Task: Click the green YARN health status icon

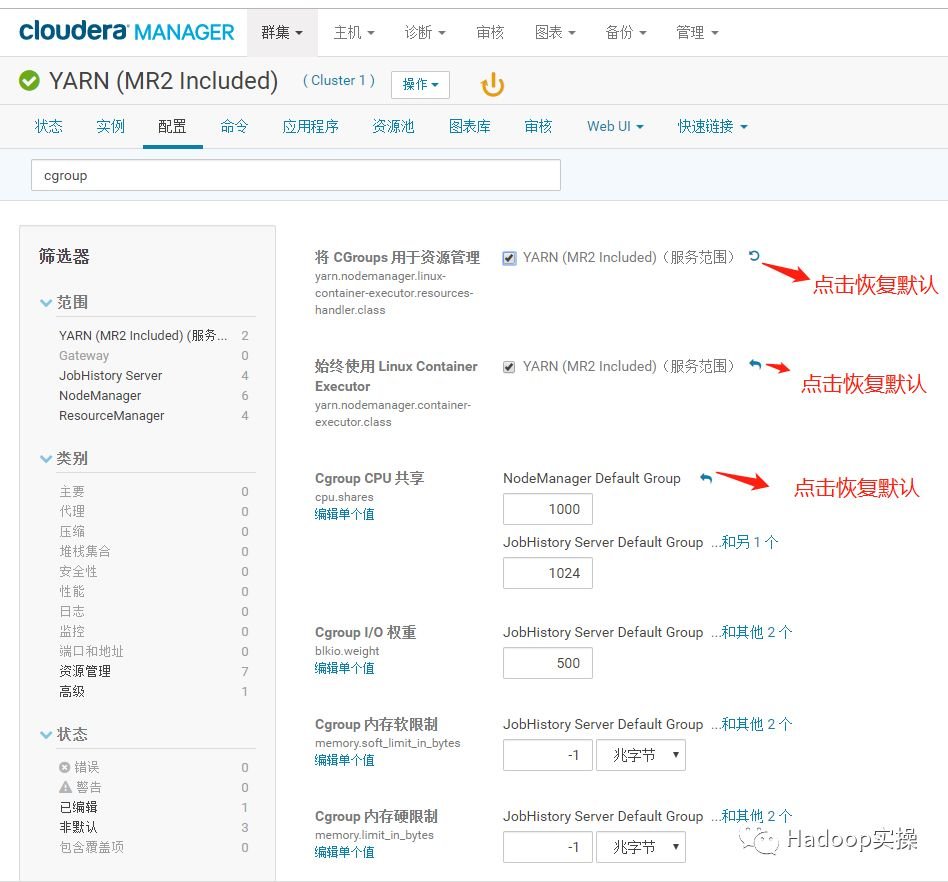Action: 29,80
